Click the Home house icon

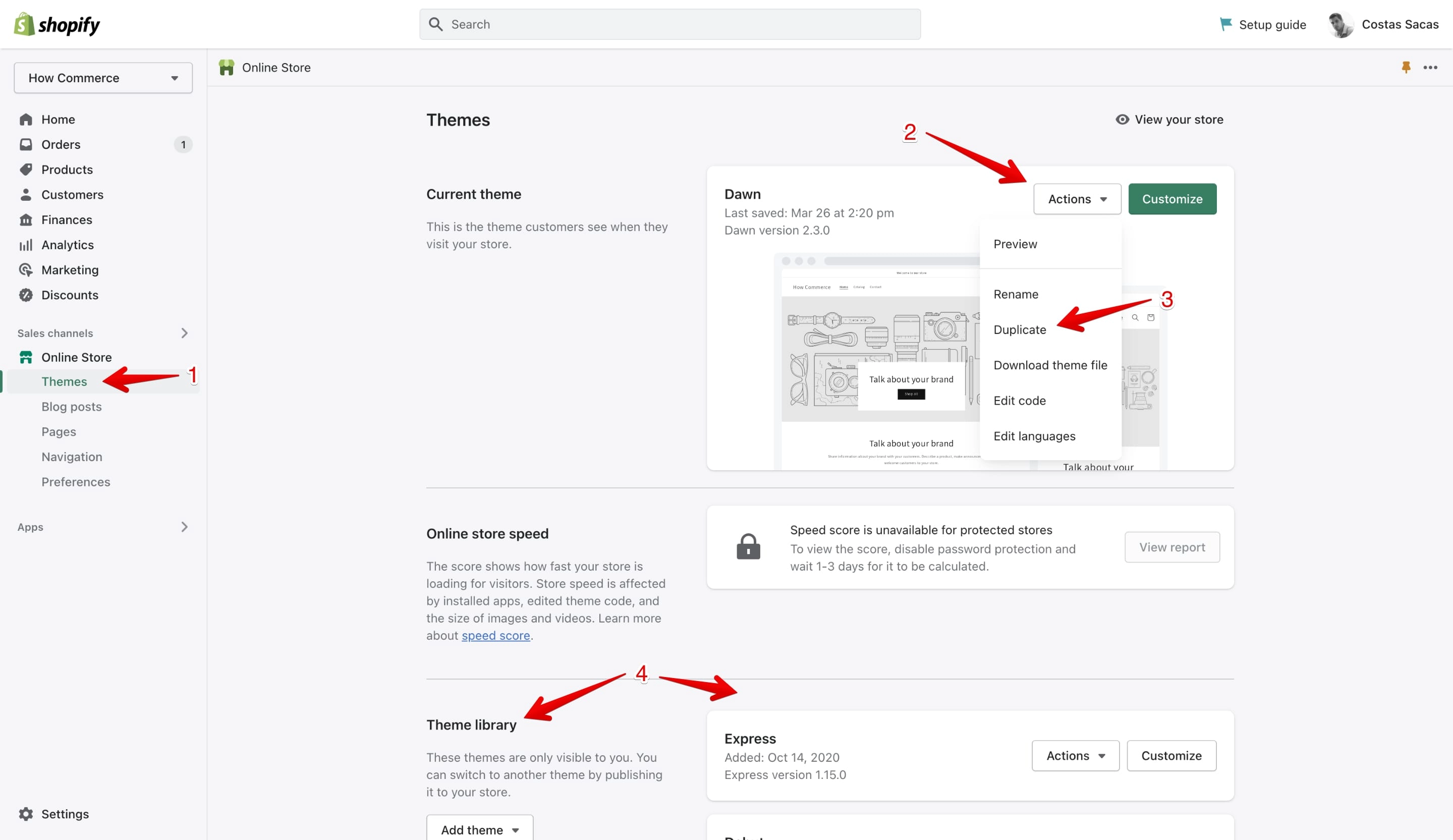coord(26,120)
